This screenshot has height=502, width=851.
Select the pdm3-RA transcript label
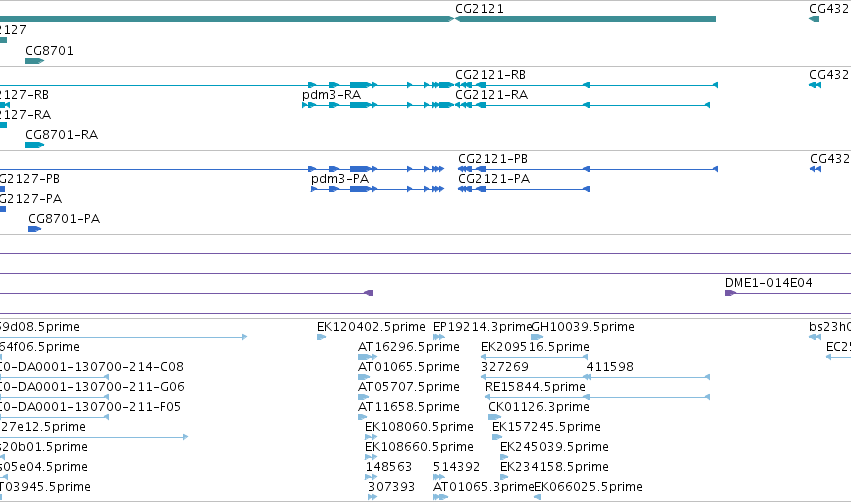tap(331, 94)
